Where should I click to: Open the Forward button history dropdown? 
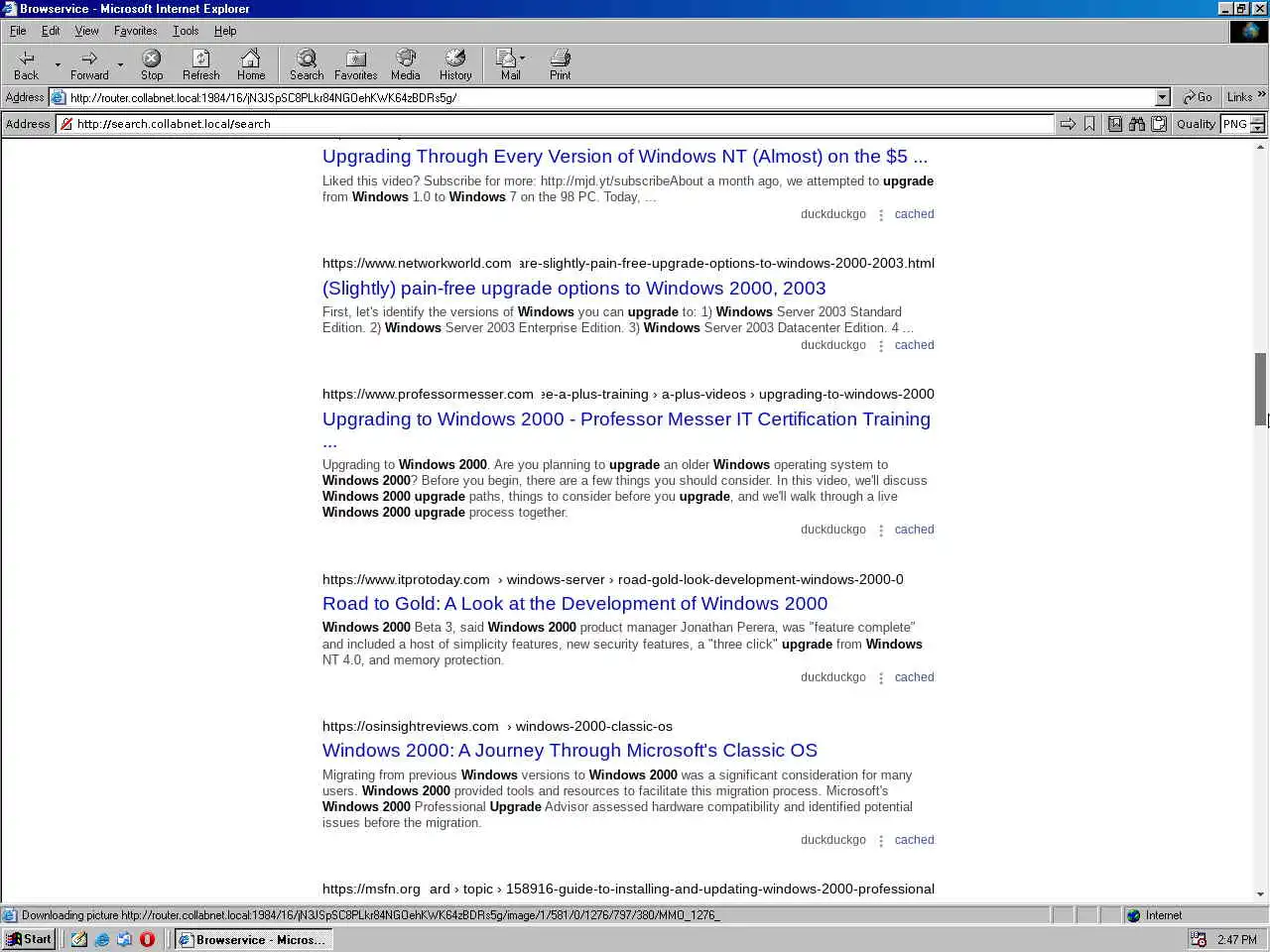(x=120, y=64)
